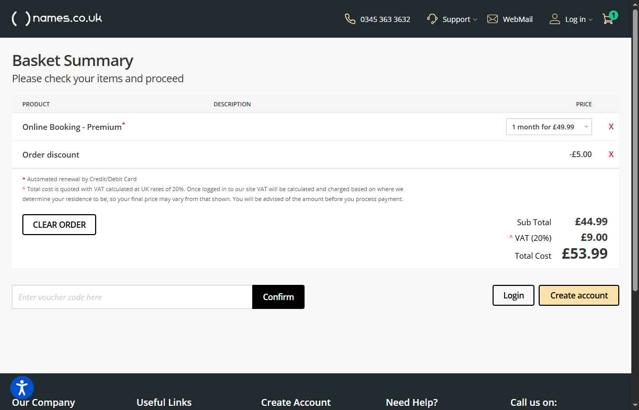The width and height of the screenshot is (639, 410).
Task: Click the page vertical scrollbar
Action: click(x=635, y=151)
